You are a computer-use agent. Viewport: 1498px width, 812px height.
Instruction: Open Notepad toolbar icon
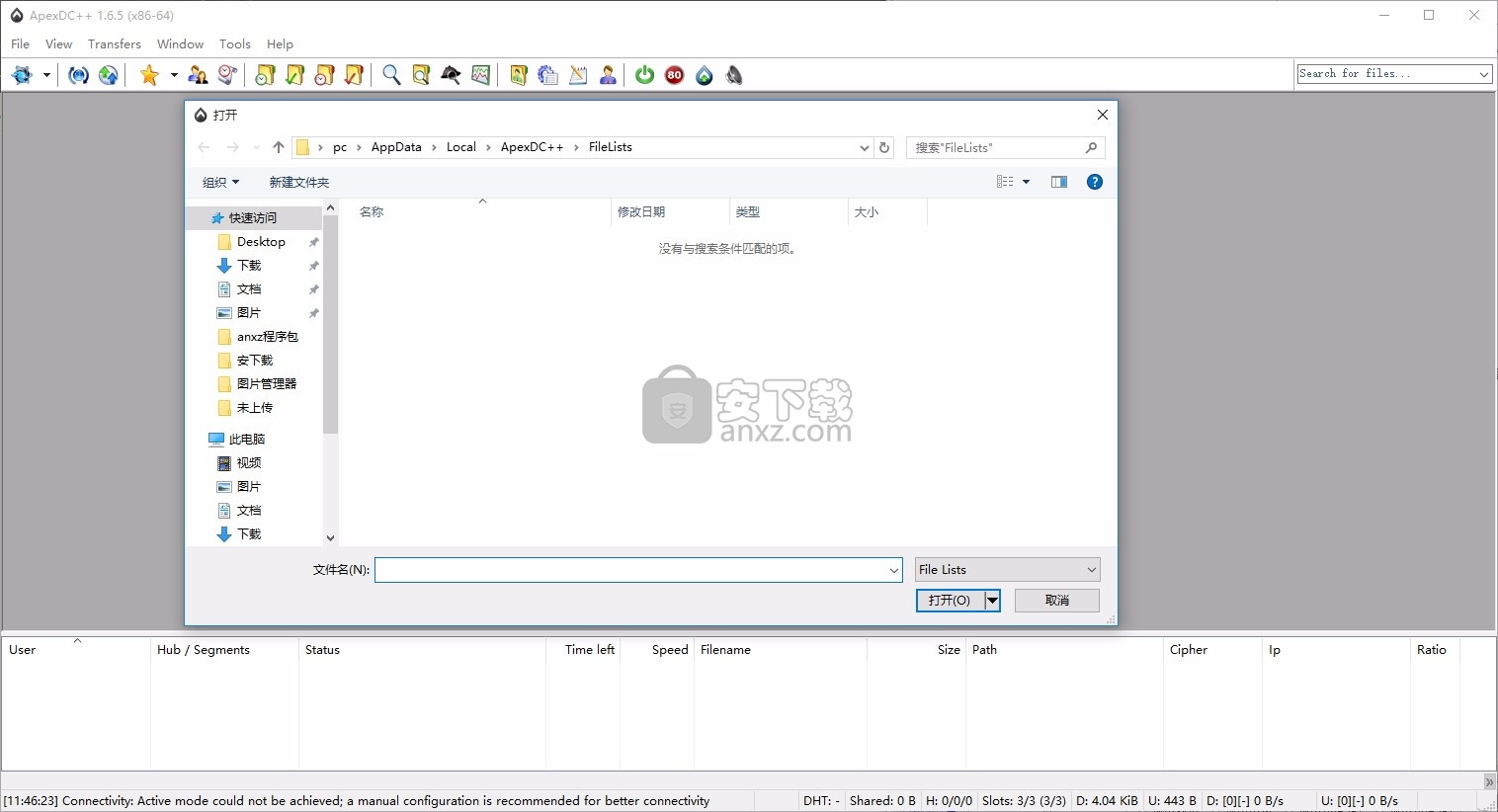[x=578, y=75]
